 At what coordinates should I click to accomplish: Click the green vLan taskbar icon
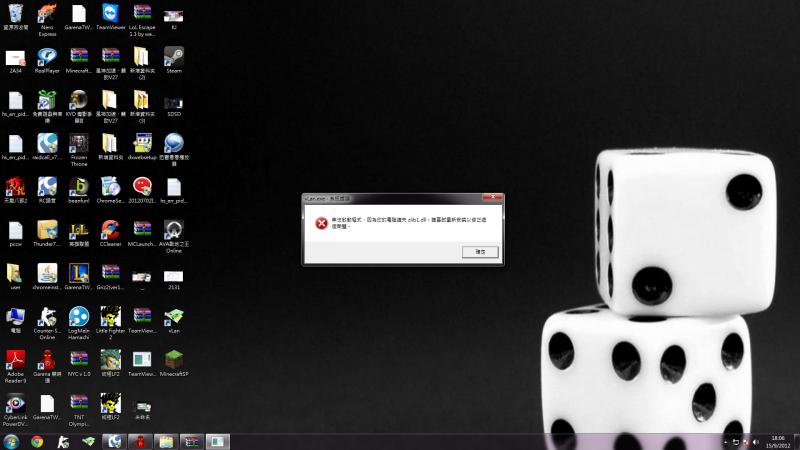pos(88,442)
